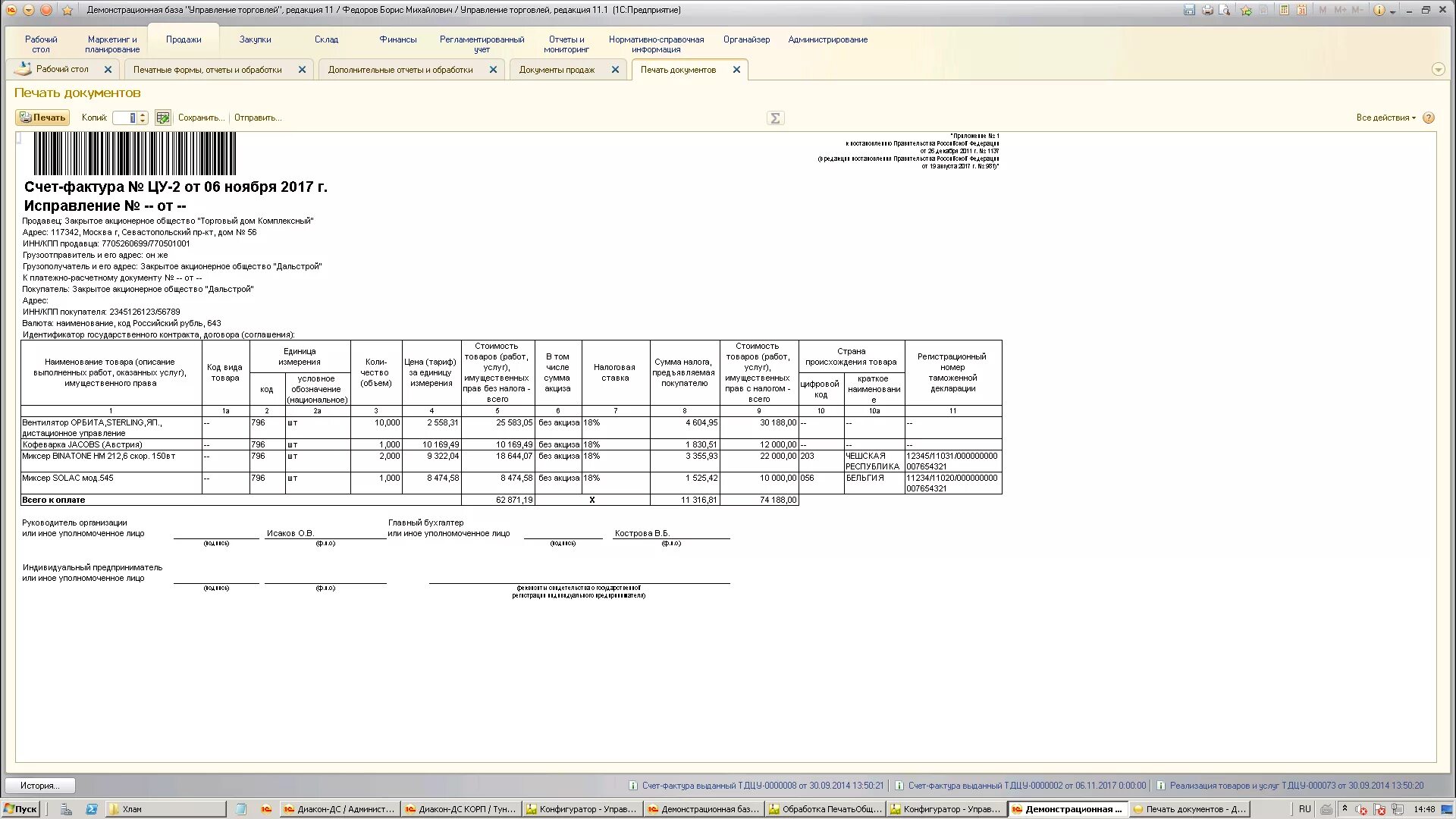Click the "История..." button
Image resolution: width=1456 pixels, height=819 pixels.
pyautogui.click(x=40, y=786)
